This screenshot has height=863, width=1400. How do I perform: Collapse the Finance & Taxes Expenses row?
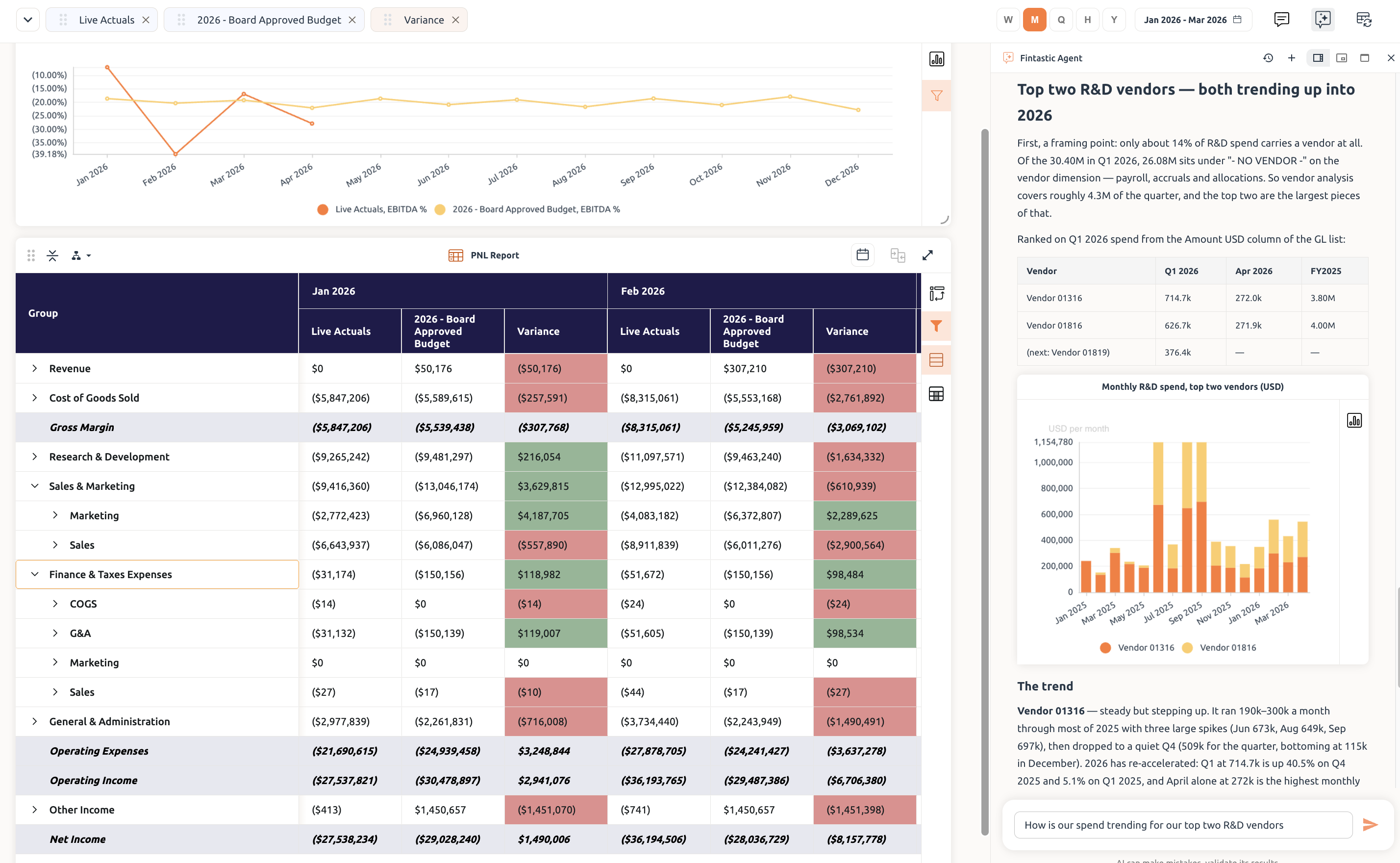35,574
